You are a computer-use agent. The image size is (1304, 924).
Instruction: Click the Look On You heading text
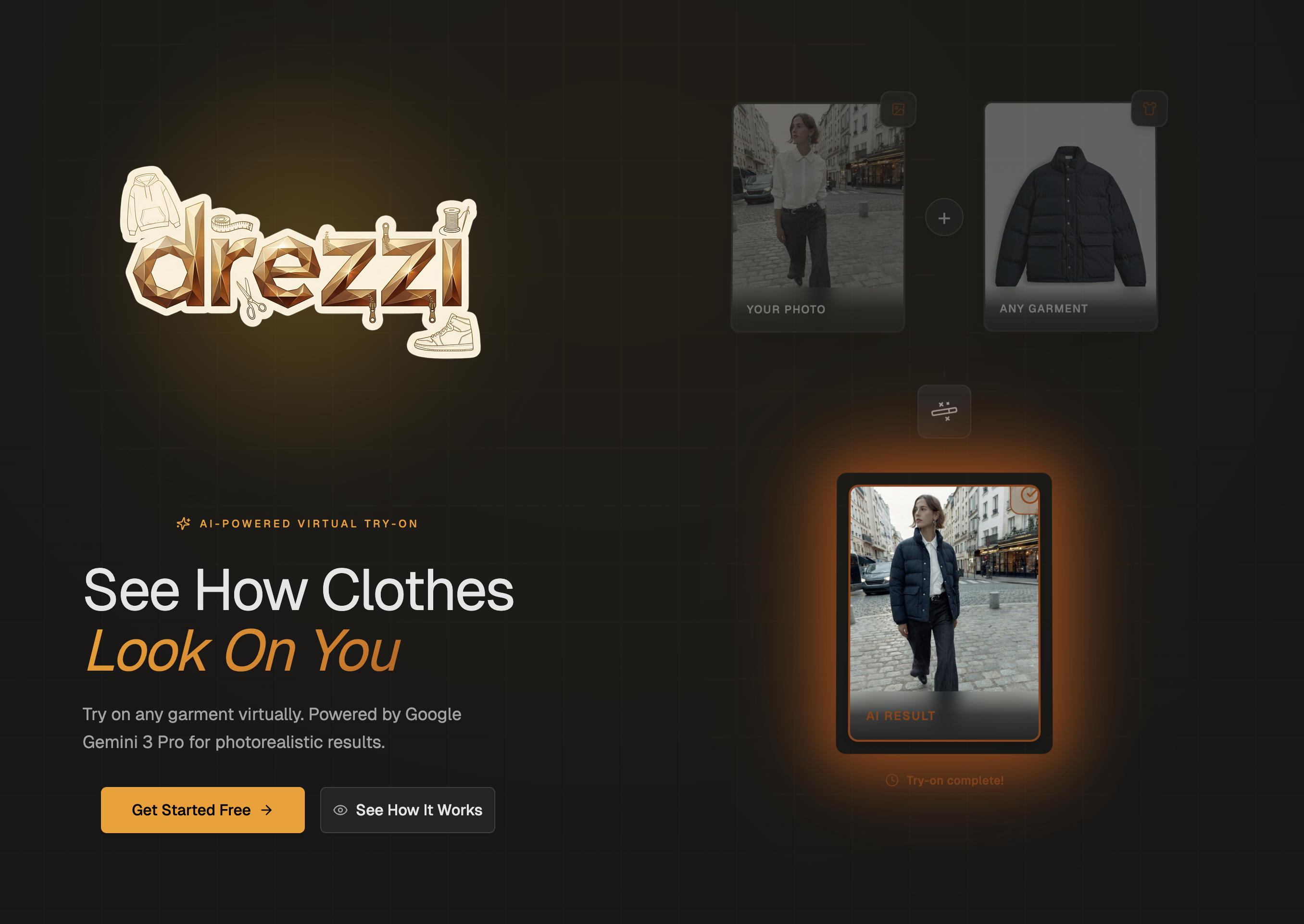click(x=243, y=651)
